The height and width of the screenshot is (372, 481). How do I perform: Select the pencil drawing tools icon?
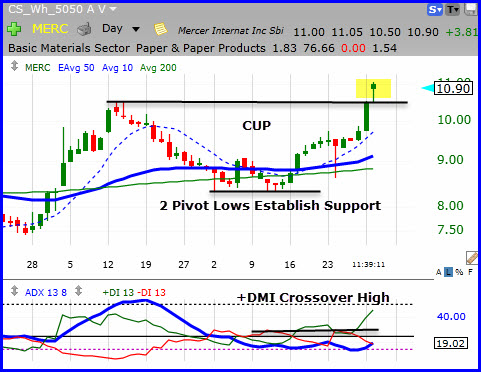click(472, 258)
